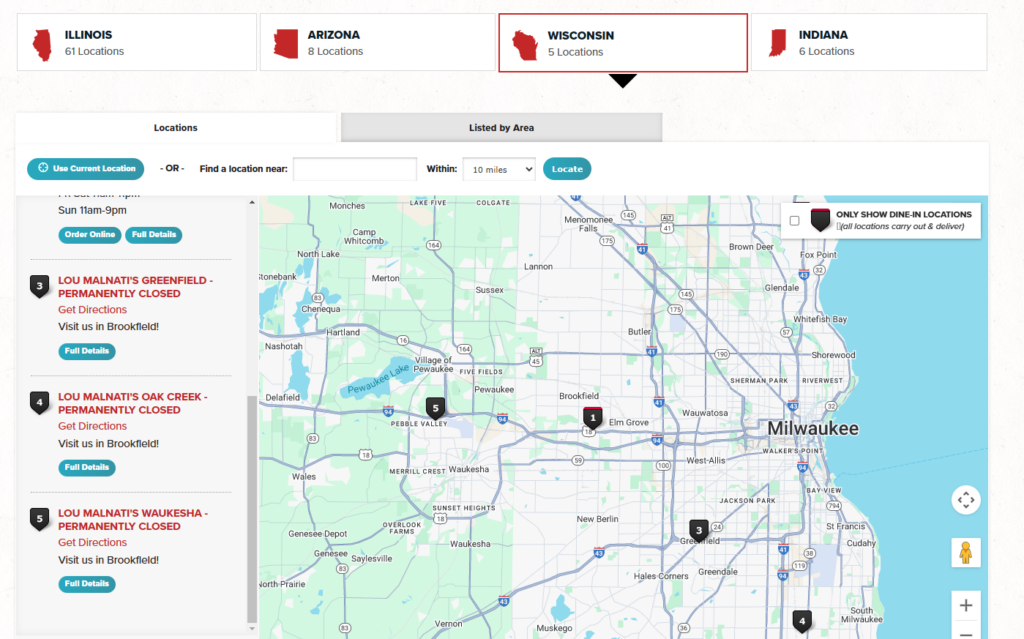
Task: Click map pin 5 near Pebble Valley
Action: 436,408
